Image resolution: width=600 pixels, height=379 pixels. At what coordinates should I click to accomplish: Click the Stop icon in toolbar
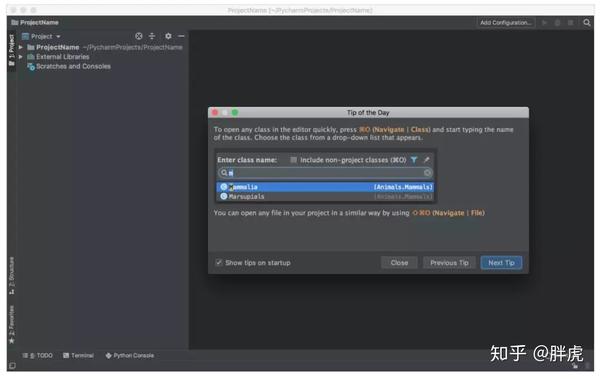tap(571, 23)
